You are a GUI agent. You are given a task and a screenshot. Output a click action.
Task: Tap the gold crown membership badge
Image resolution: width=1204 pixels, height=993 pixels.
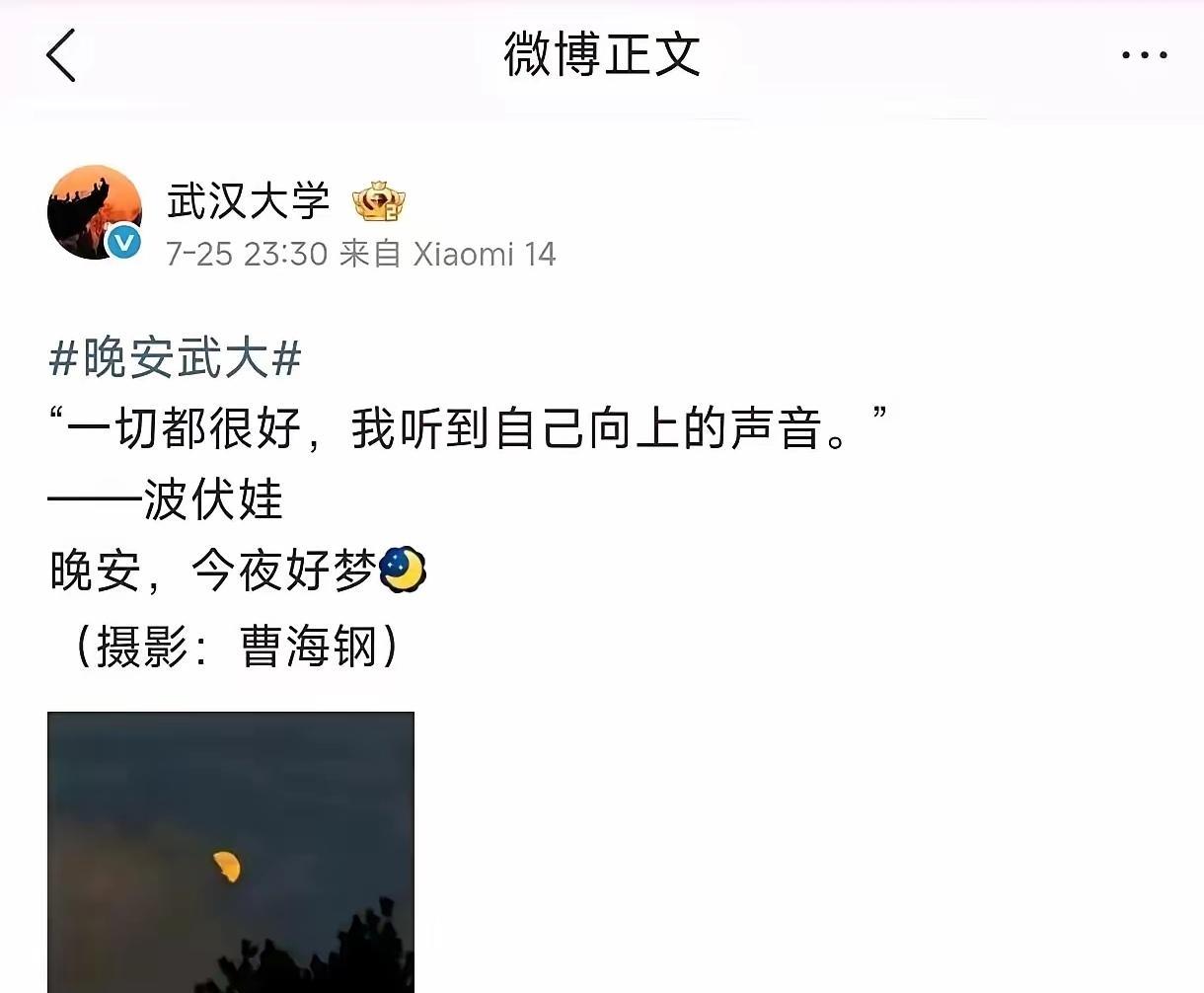379,202
